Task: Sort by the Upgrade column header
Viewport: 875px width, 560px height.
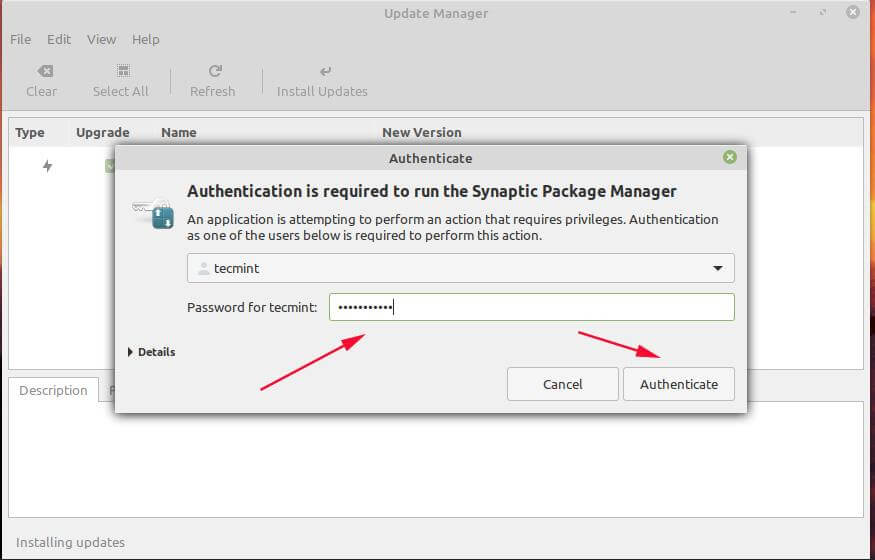Action: (x=103, y=133)
